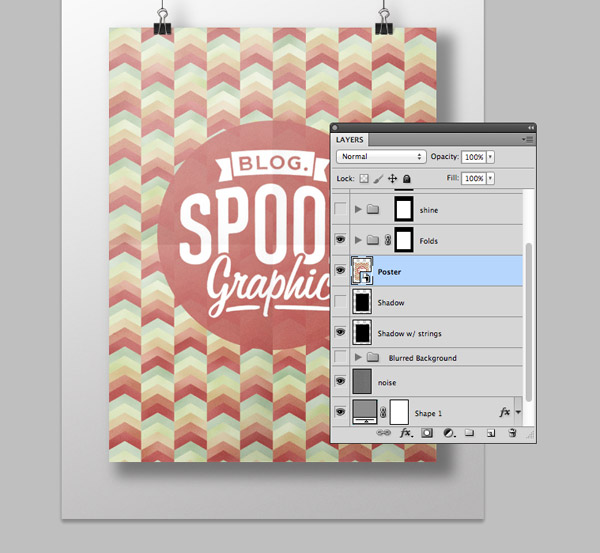The width and height of the screenshot is (600, 553).
Task: Click the Shadow w/ strings layer thumbnail
Action: point(362,332)
